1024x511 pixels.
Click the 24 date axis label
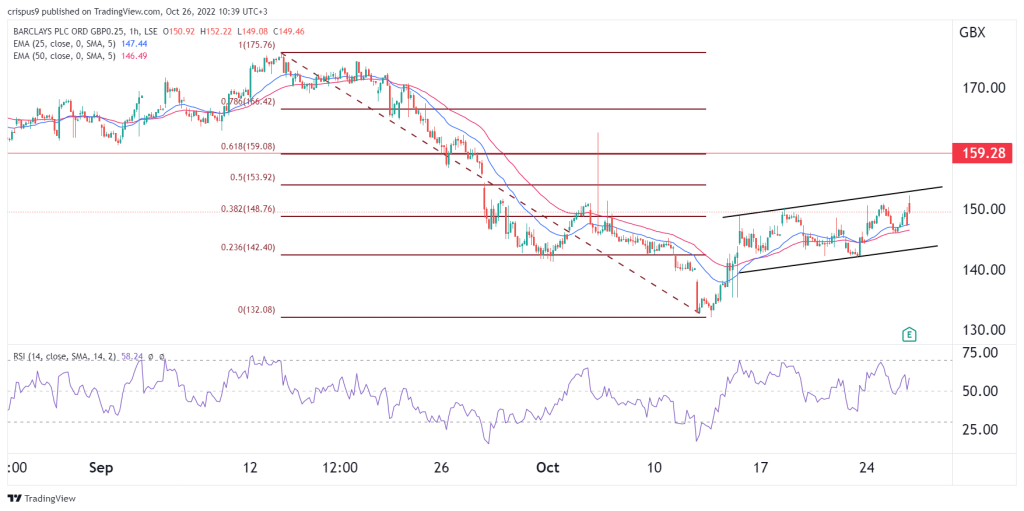(x=867, y=469)
